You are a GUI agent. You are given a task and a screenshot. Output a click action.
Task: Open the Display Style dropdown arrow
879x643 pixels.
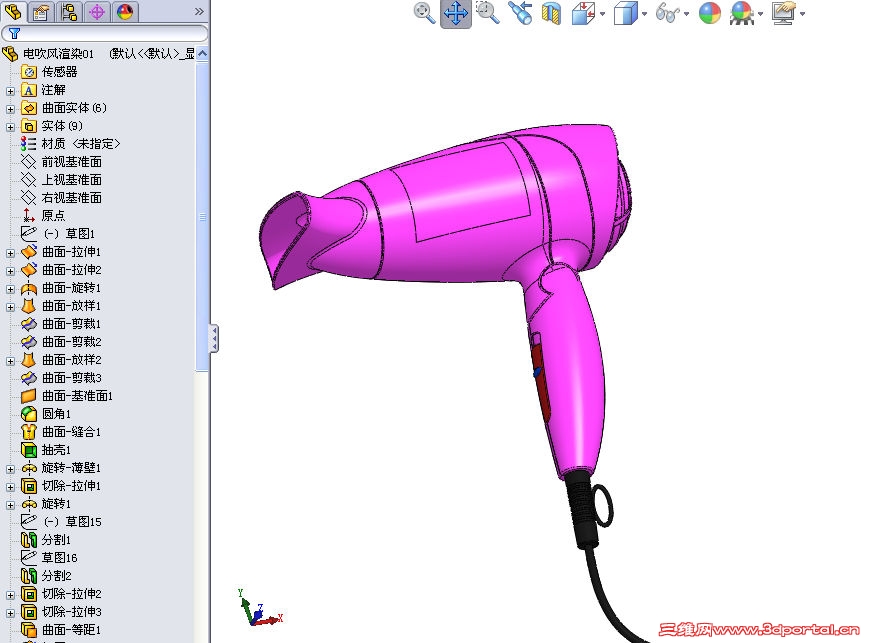[644, 14]
